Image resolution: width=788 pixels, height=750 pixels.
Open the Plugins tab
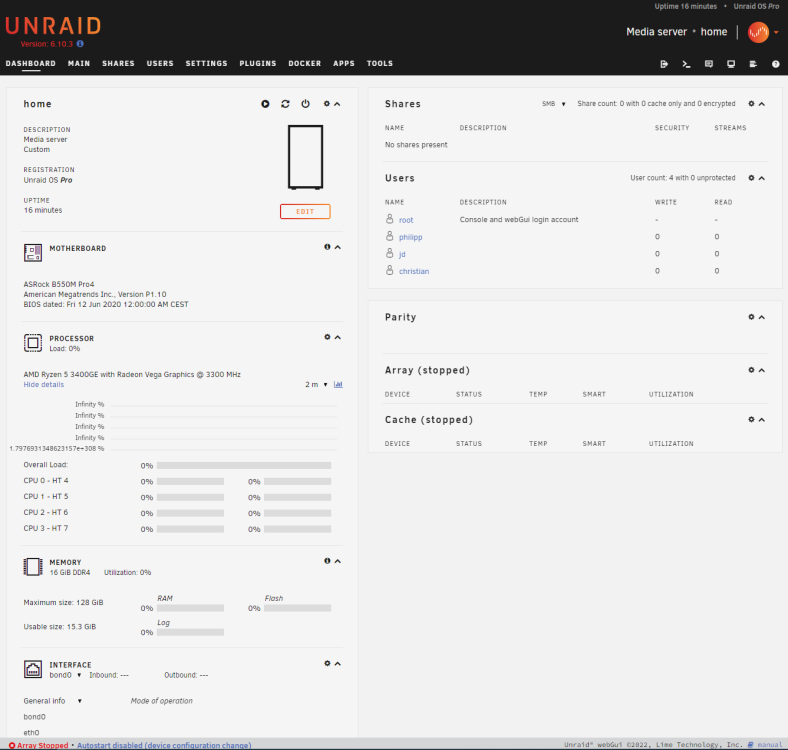tap(258, 63)
